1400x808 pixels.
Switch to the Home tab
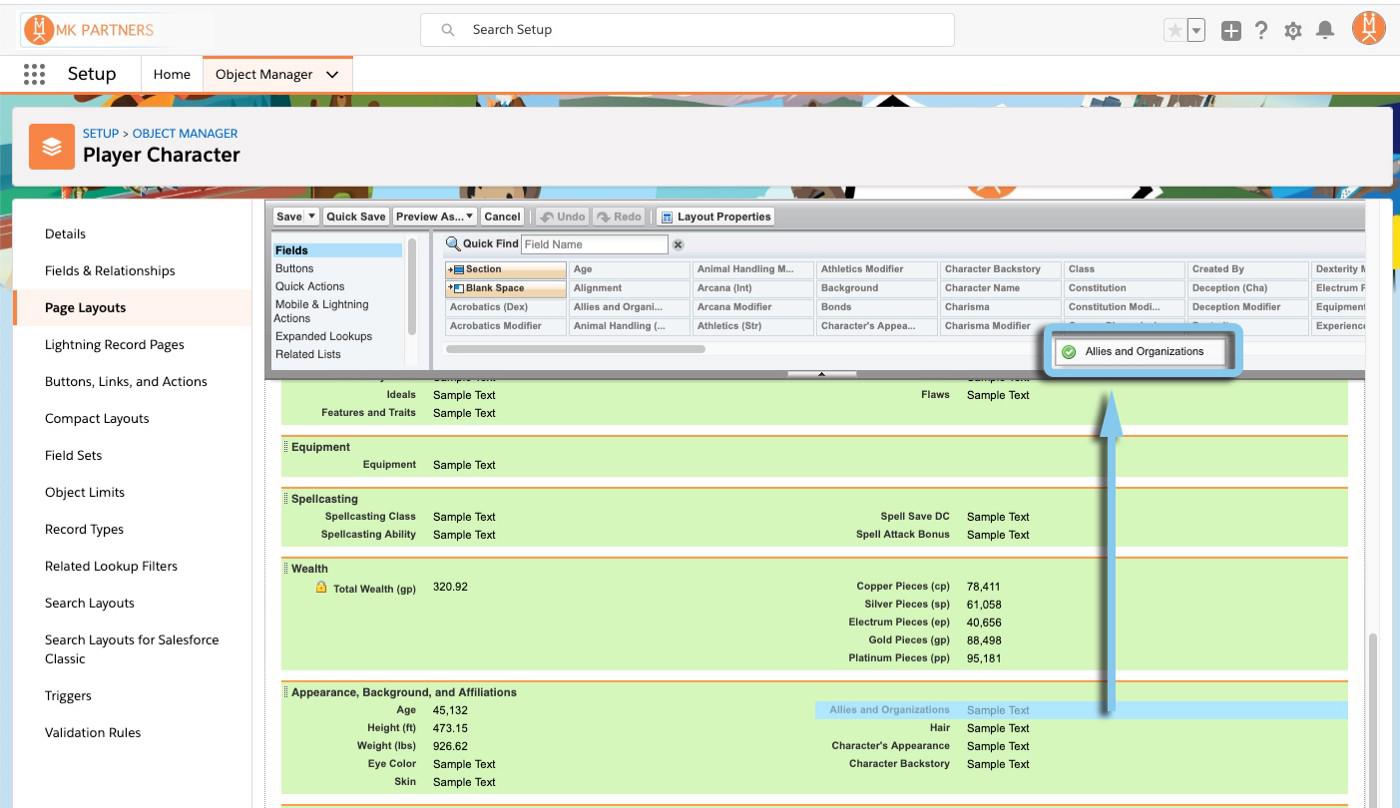[x=172, y=75]
